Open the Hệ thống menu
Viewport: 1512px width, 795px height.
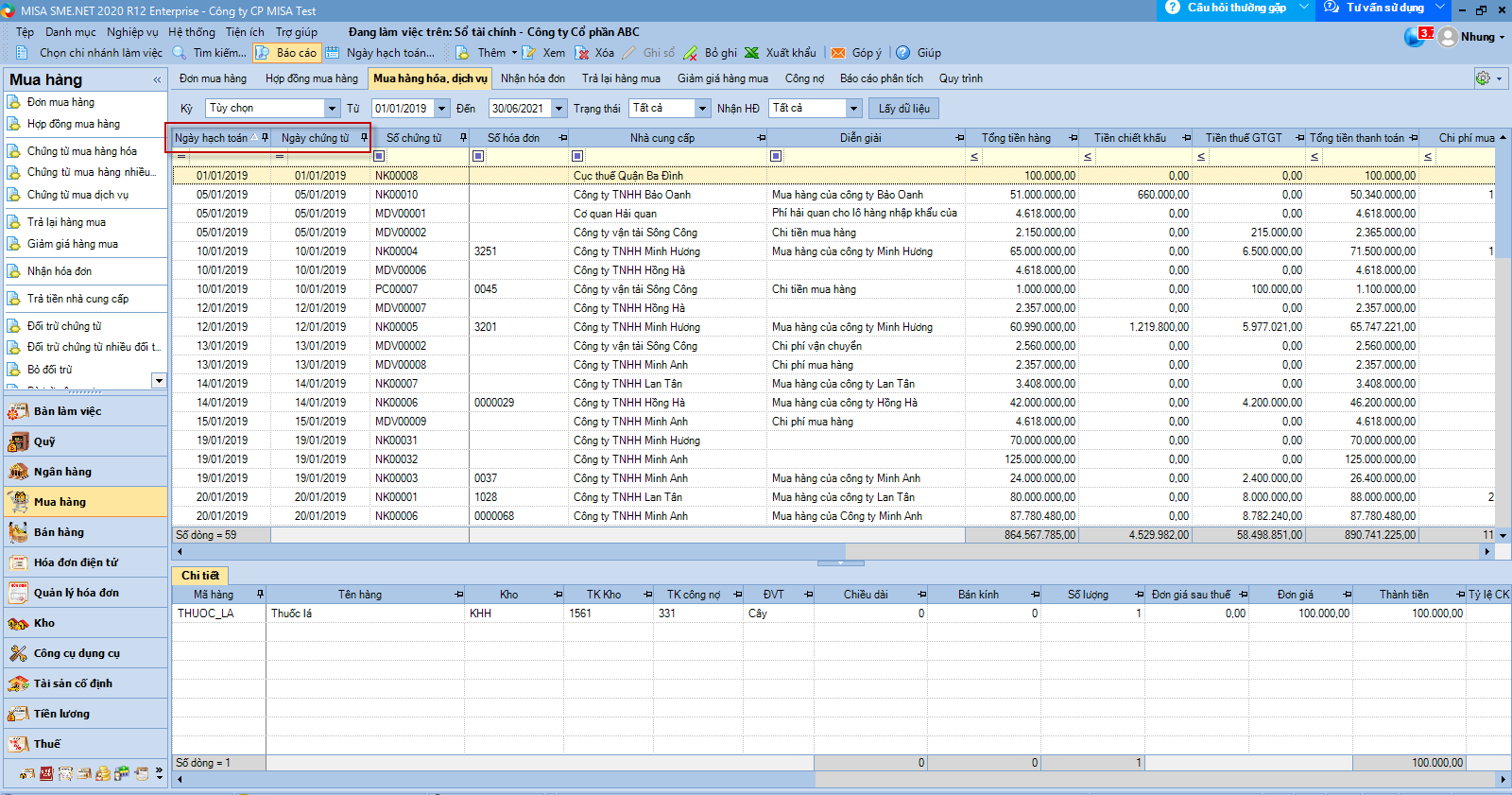click(192, 32)
